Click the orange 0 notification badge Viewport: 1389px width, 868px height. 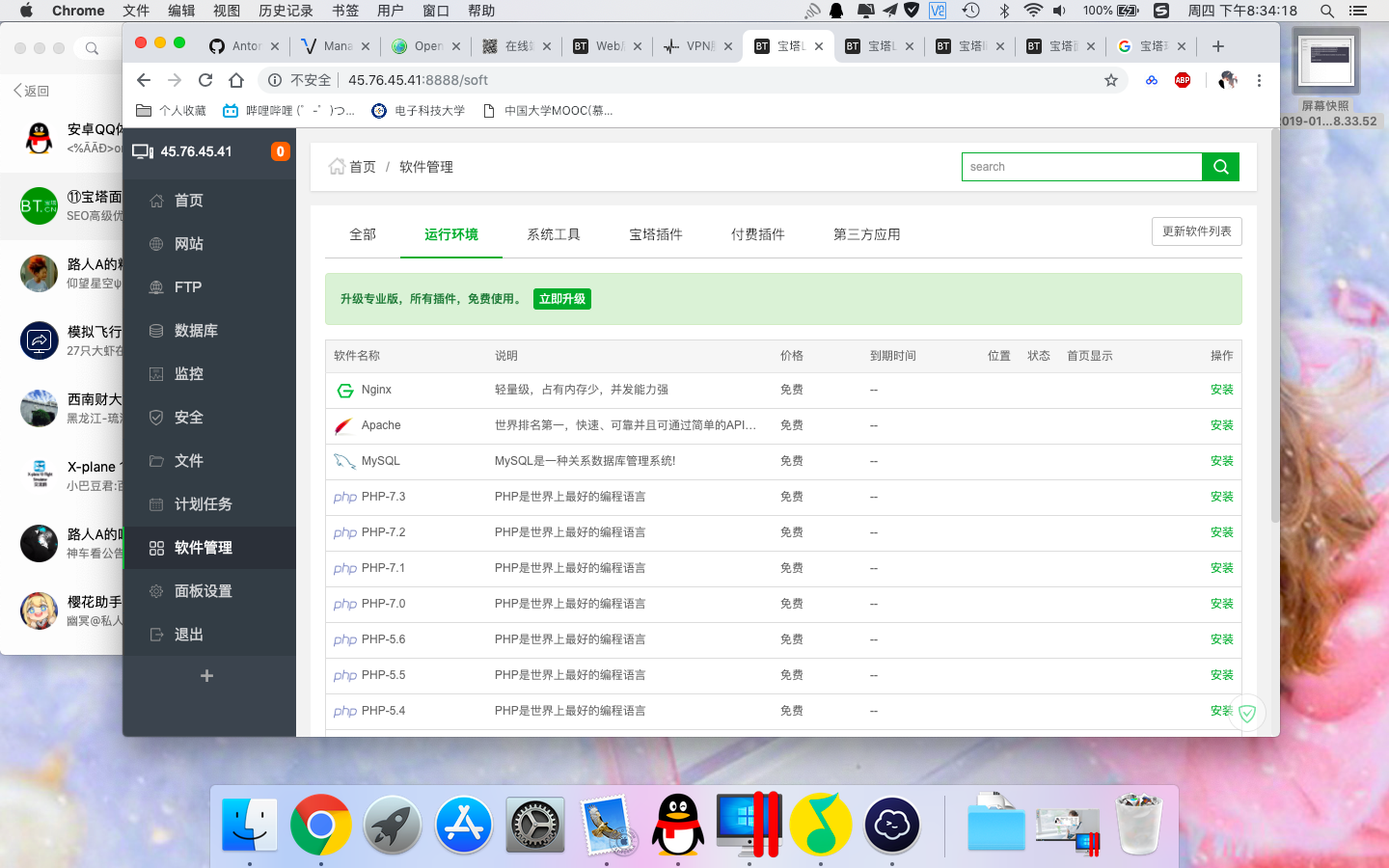click(x=280, y=151)
